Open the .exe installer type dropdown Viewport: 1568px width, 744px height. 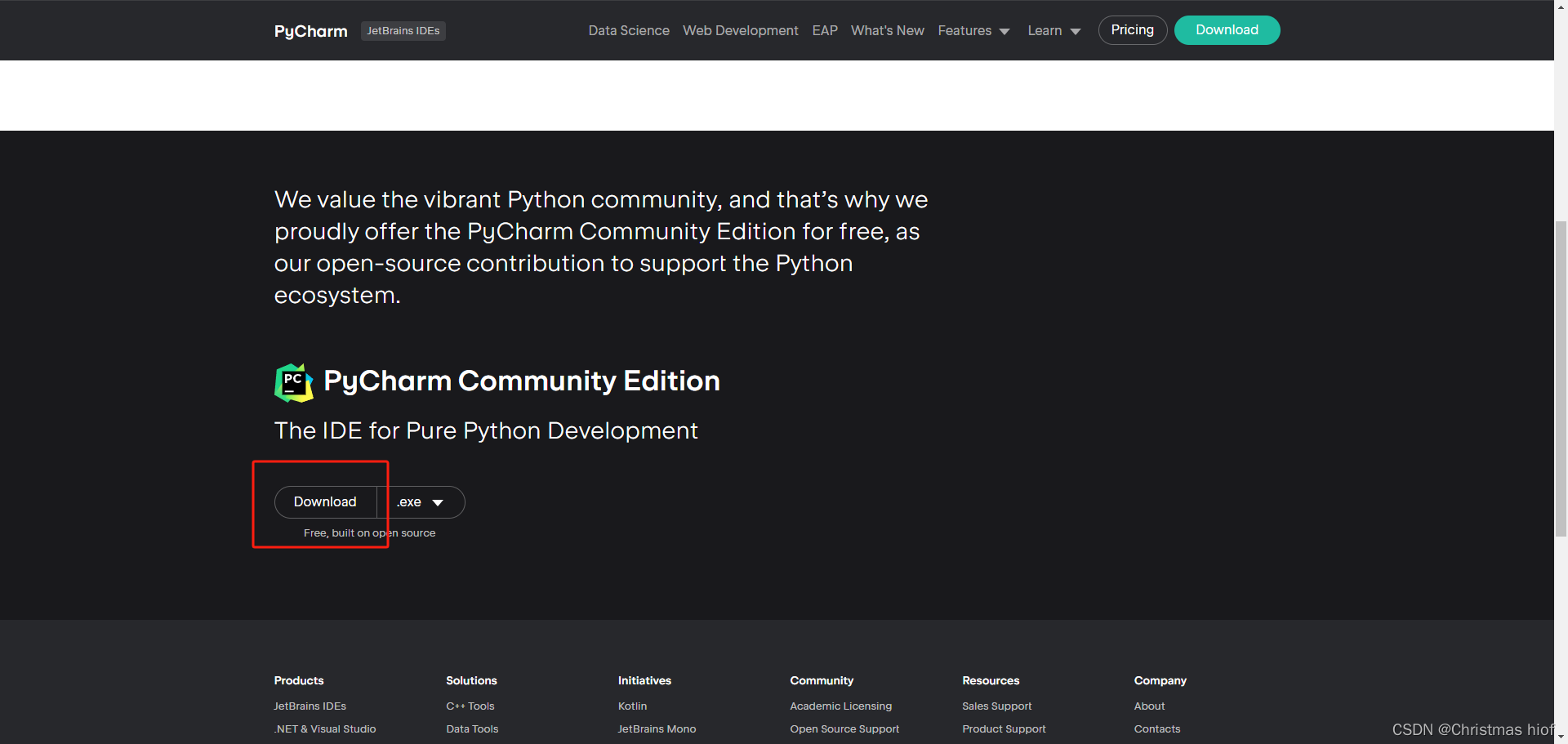pos(421,502)
